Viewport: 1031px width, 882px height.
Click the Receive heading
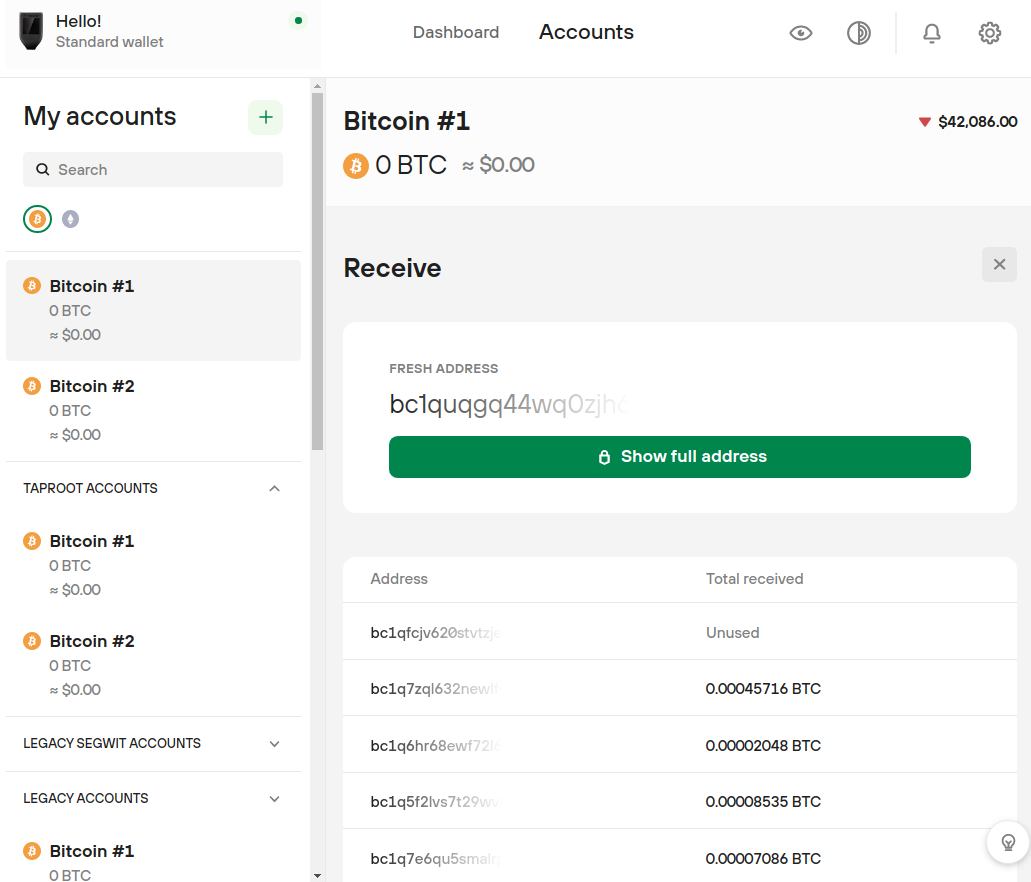[393, 268]
